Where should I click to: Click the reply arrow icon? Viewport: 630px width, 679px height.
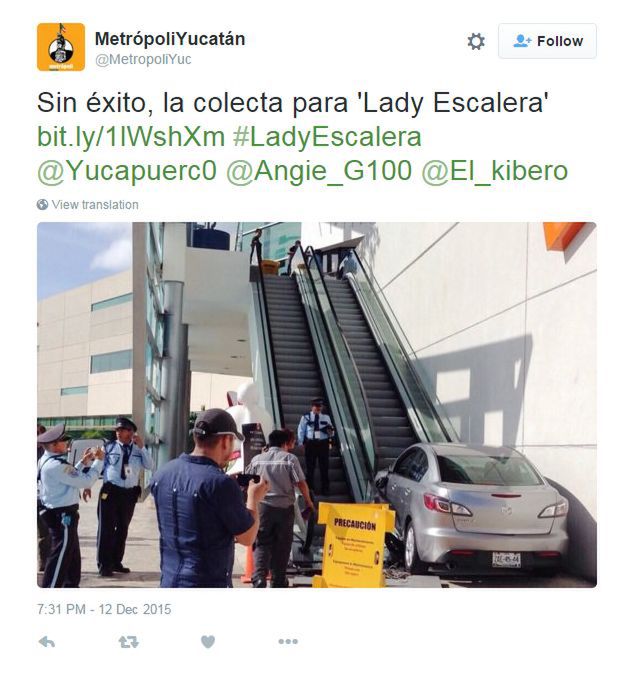tap(47, 642)
